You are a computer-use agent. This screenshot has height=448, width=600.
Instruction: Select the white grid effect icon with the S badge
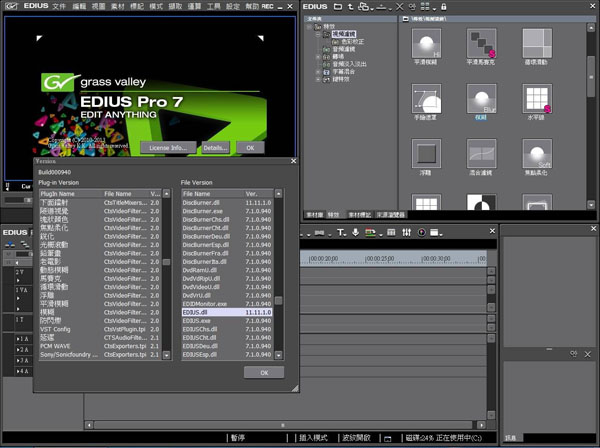point(537,98)
